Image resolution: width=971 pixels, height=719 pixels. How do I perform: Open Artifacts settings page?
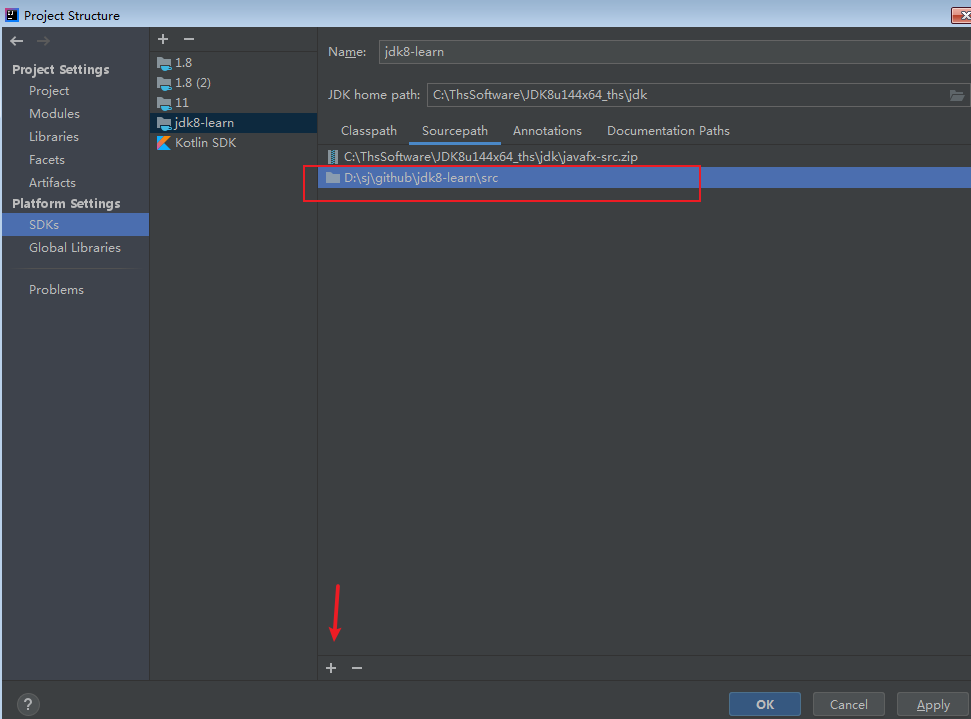coord(52,183)
